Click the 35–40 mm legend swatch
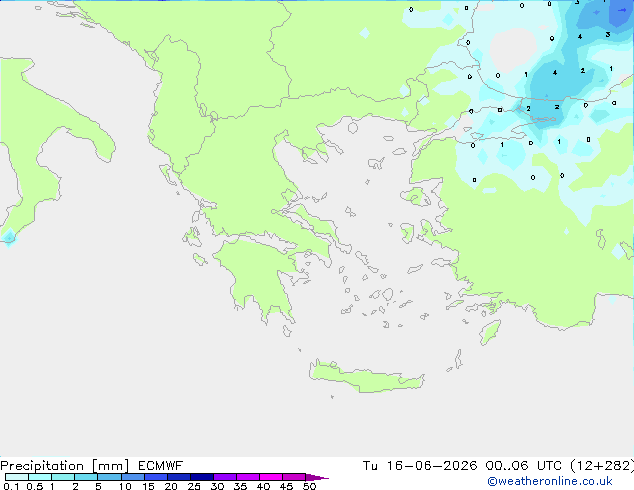 (248, 477)
